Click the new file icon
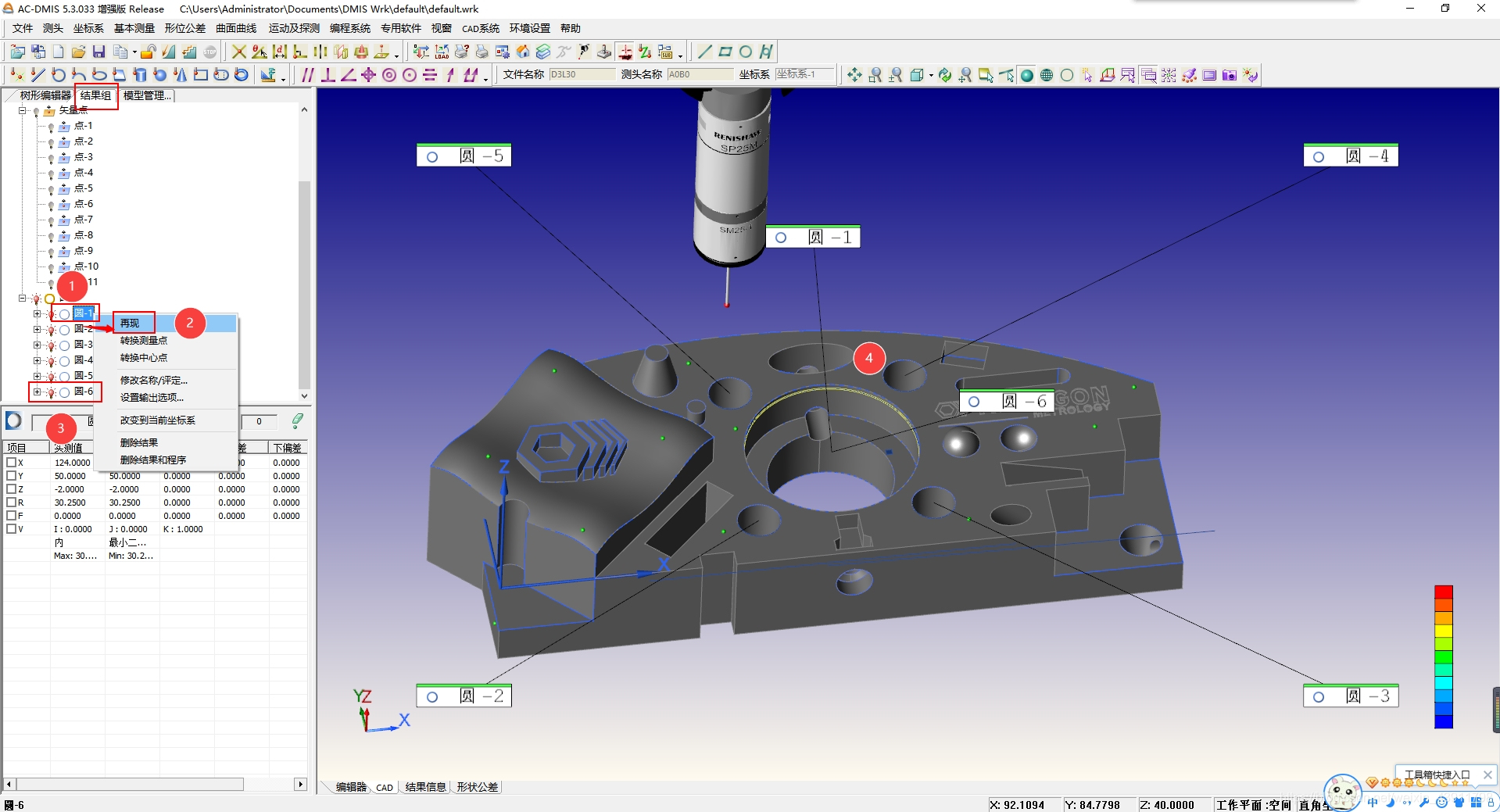 point(59,52)
